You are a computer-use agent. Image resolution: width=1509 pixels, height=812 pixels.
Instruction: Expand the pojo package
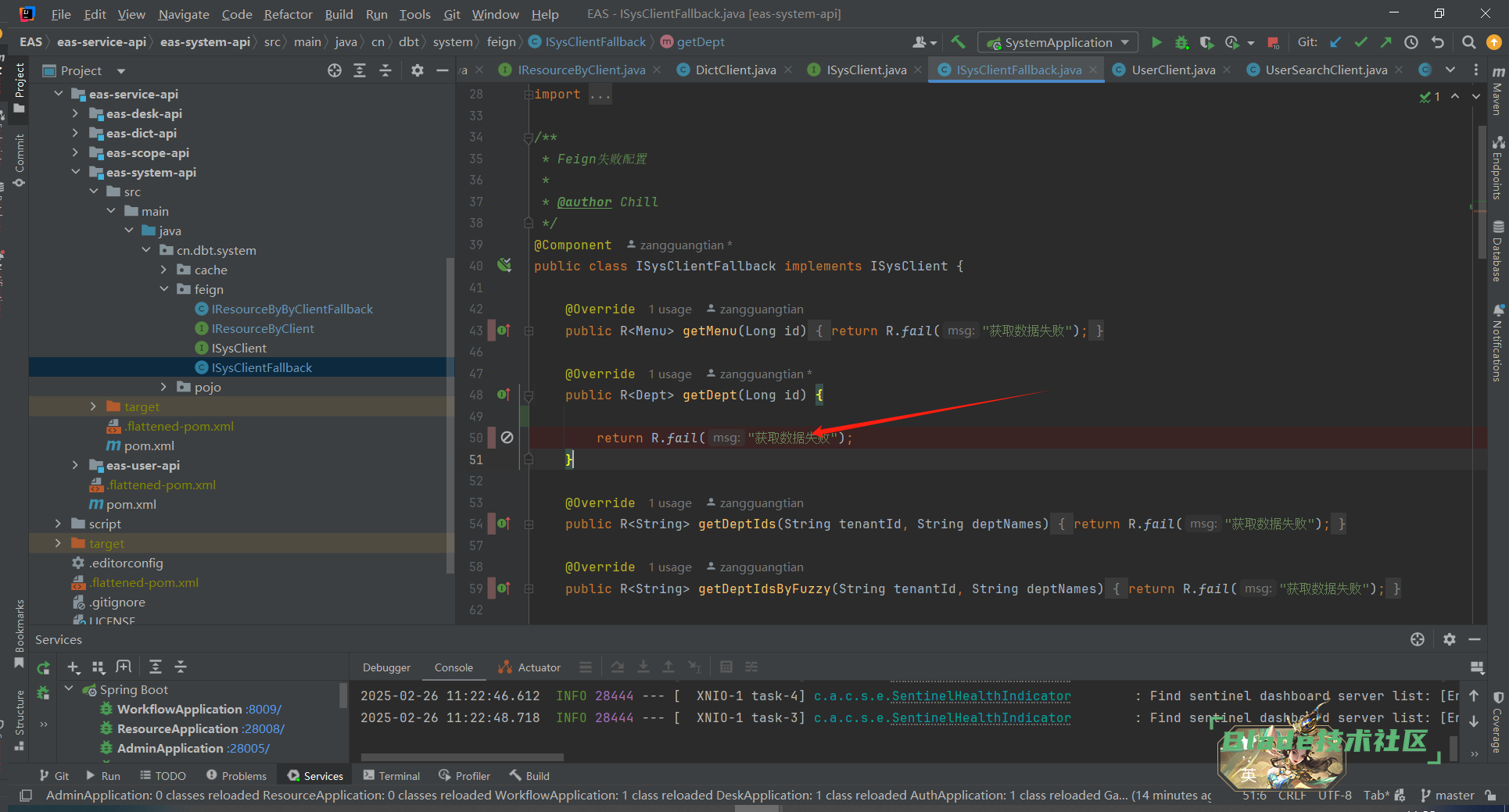pos(163,387)
